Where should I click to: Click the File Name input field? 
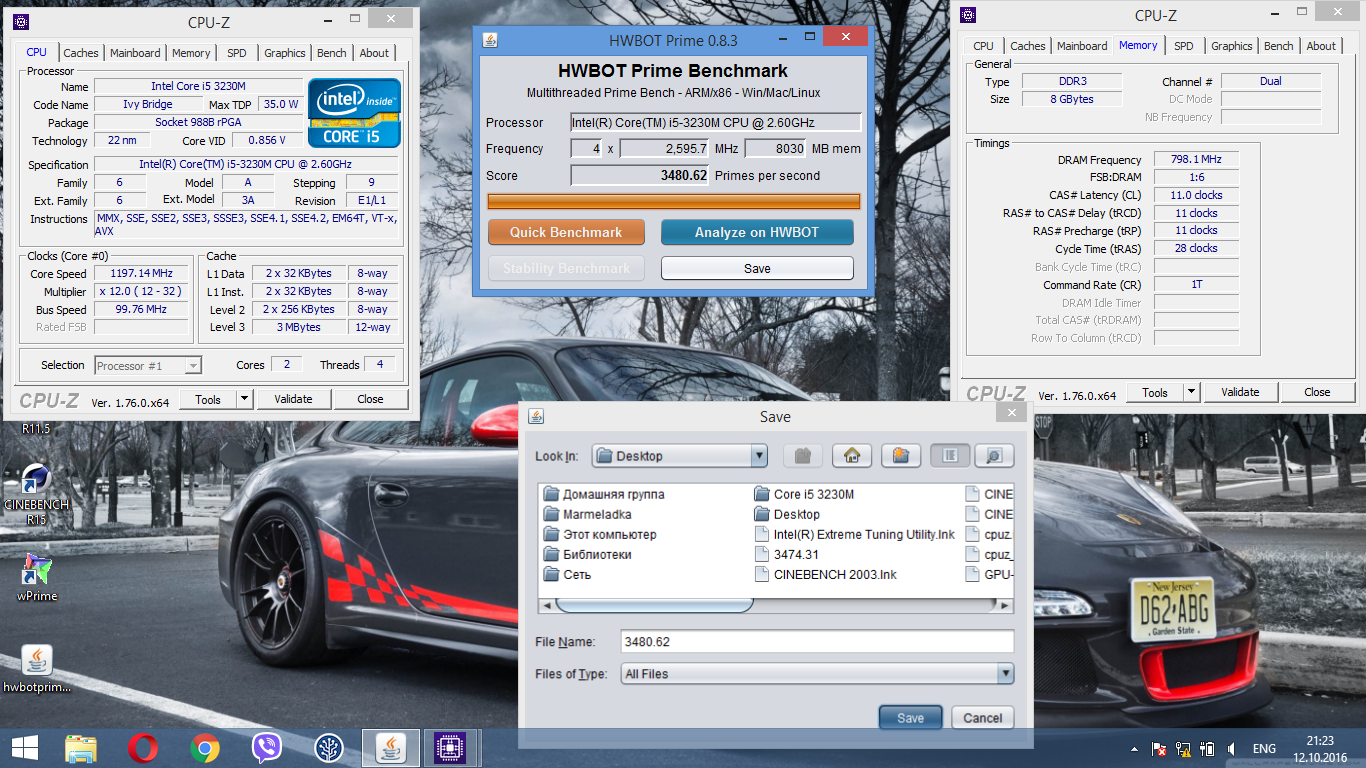tap(817, 642)
